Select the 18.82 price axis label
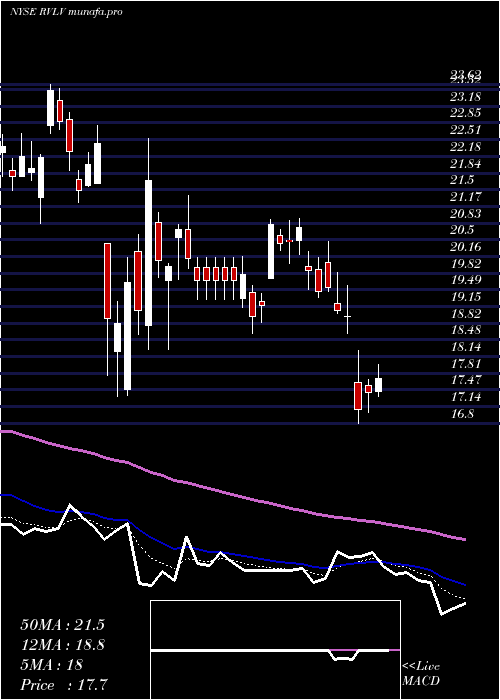 pyautogui.click(x=465, y=314)
